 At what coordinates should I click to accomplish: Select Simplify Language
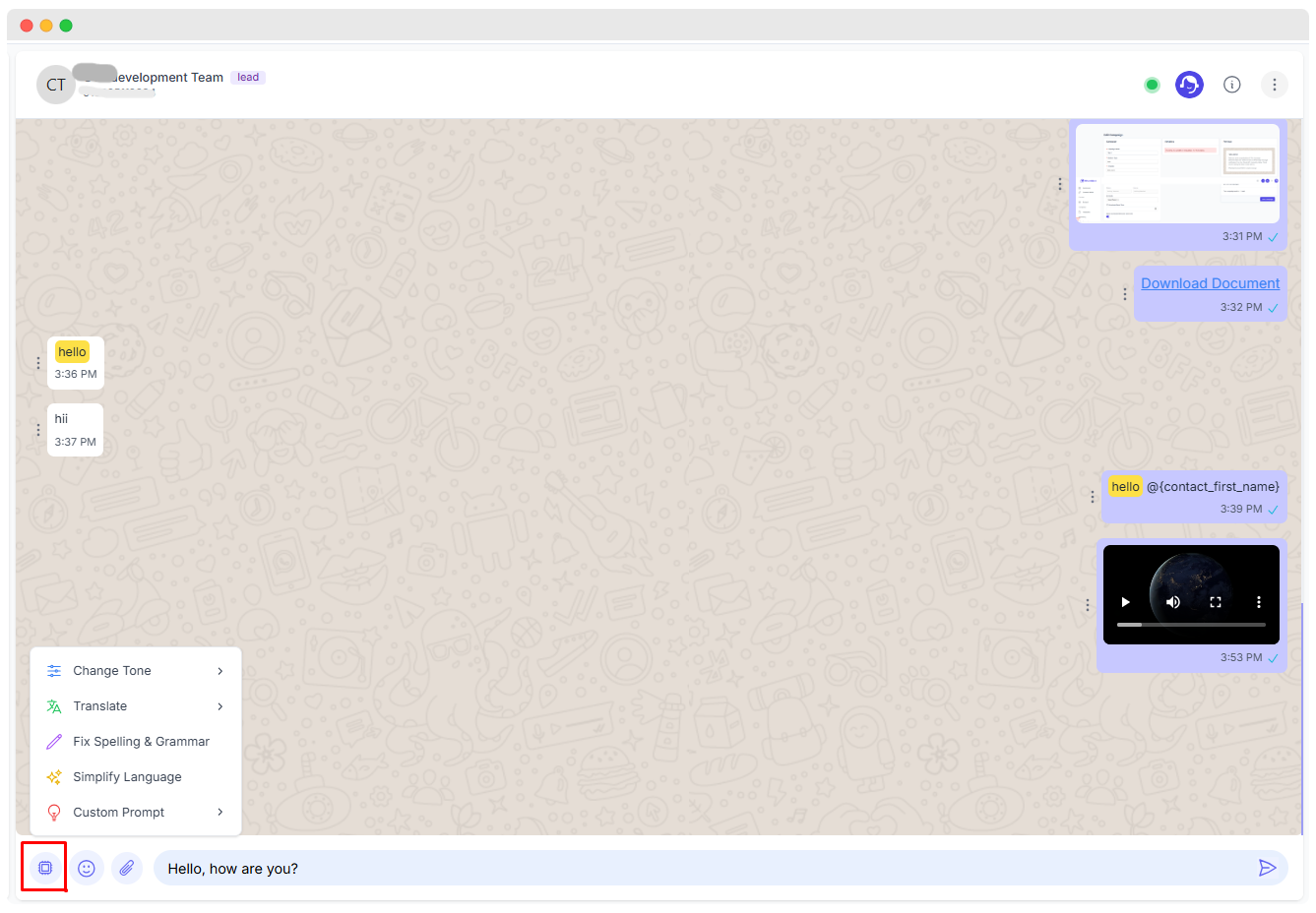click(x=127, y=776)
